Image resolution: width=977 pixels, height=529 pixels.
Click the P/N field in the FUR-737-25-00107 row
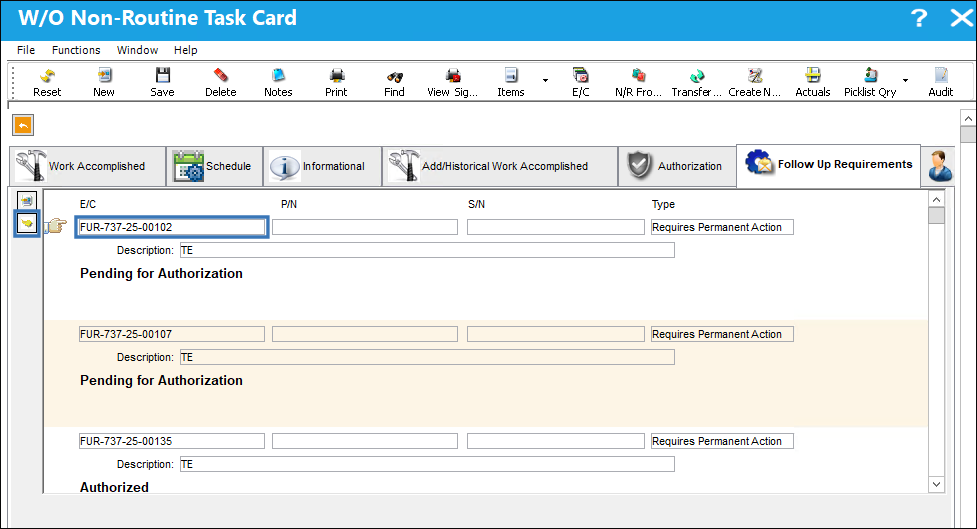(x=365, y=334)
